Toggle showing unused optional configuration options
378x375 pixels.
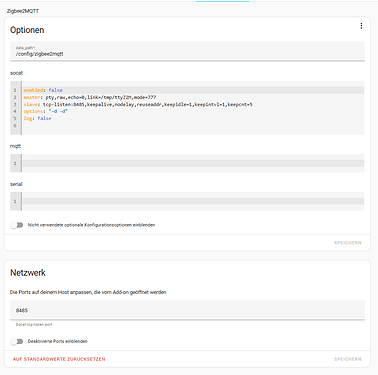point(17,225)
